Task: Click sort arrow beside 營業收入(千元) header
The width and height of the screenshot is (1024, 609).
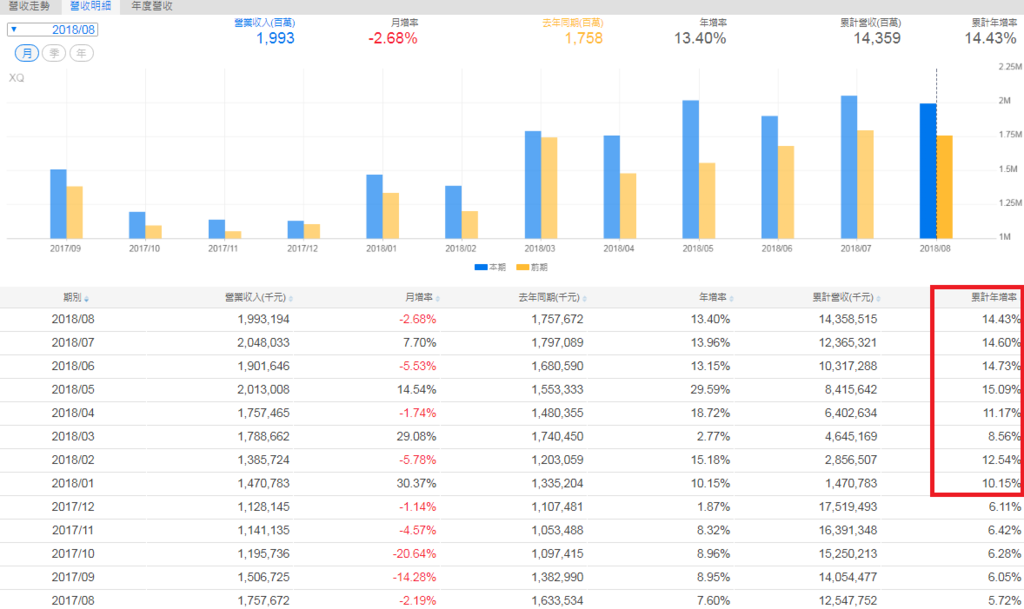Action: (x=291, y=299)
